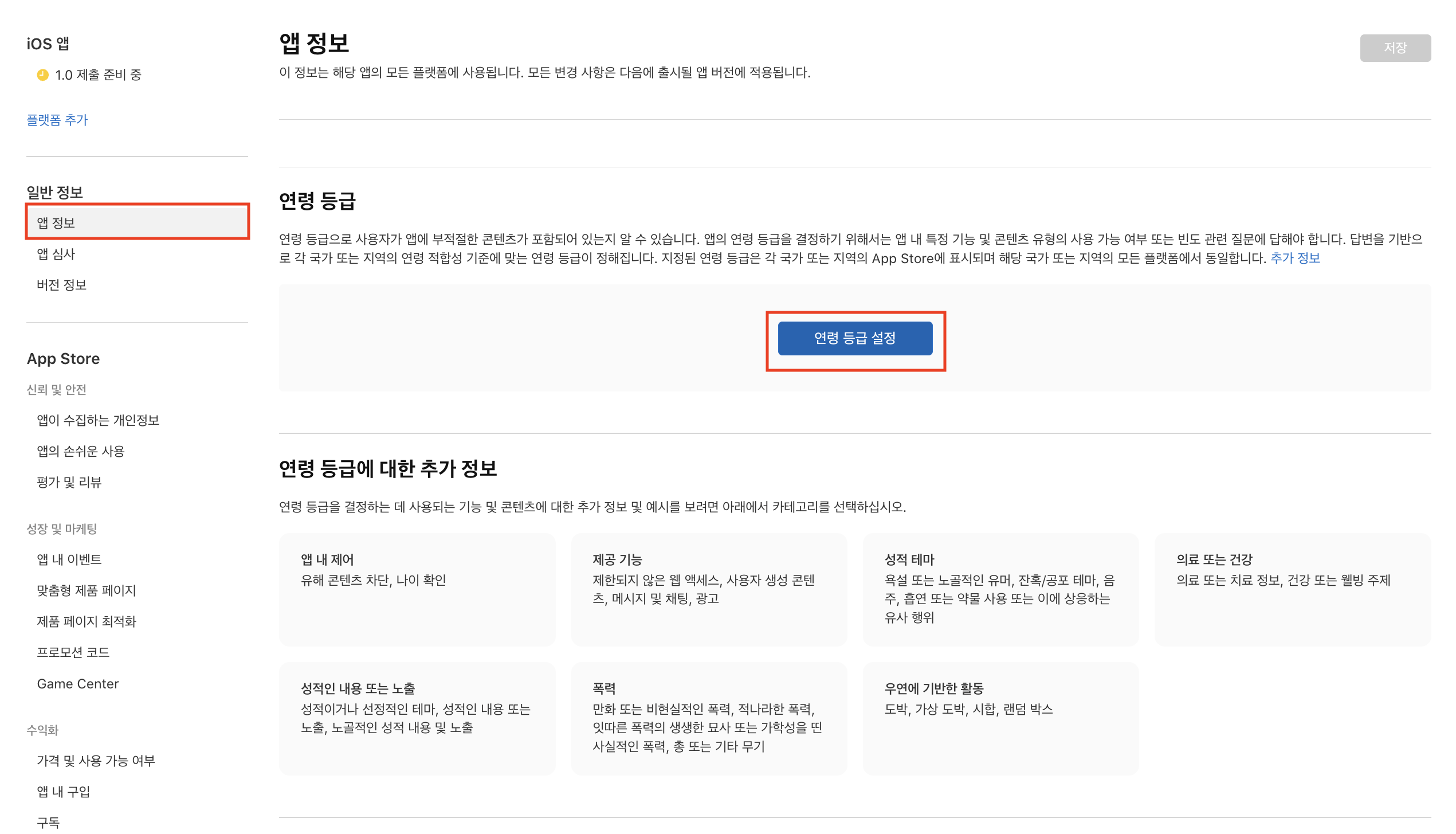Screen dimensions: 1456x834
Task: Open 앱 내 이벤트 under 성장 및 마케팅
Action: [x=70, y=559]
